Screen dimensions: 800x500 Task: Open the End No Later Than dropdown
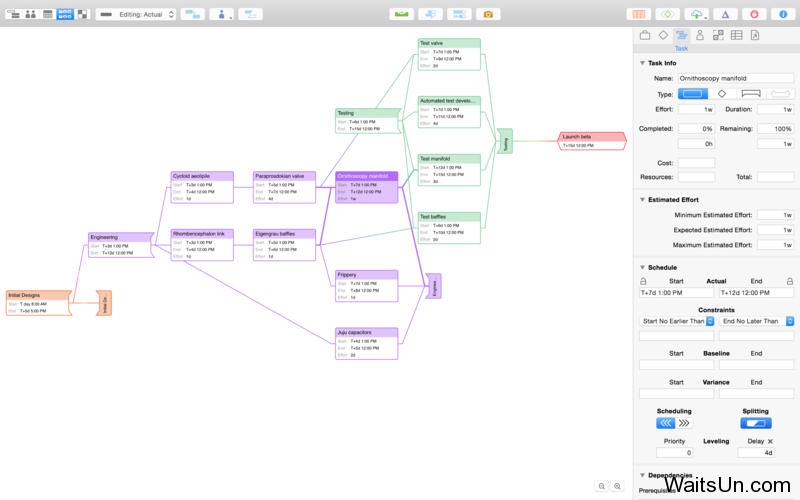point(757,321)
